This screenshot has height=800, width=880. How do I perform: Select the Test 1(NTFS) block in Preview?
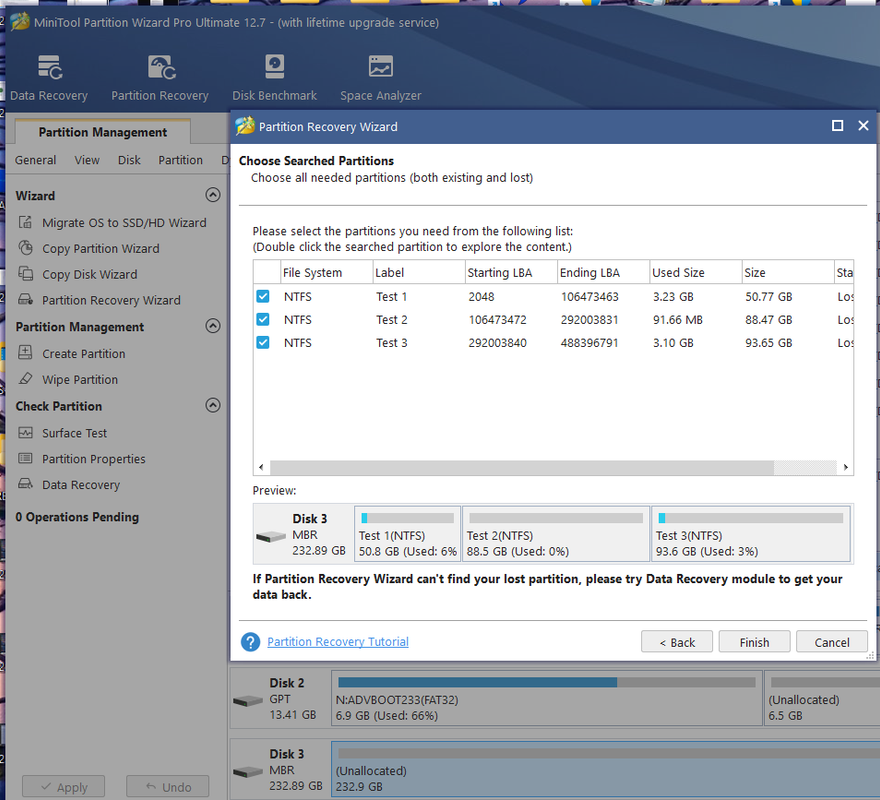click(407, 533)
